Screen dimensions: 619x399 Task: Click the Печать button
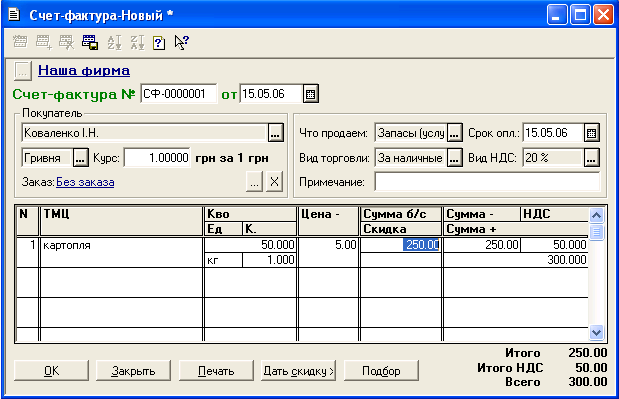pyautogui.click(x=216, y=371)
